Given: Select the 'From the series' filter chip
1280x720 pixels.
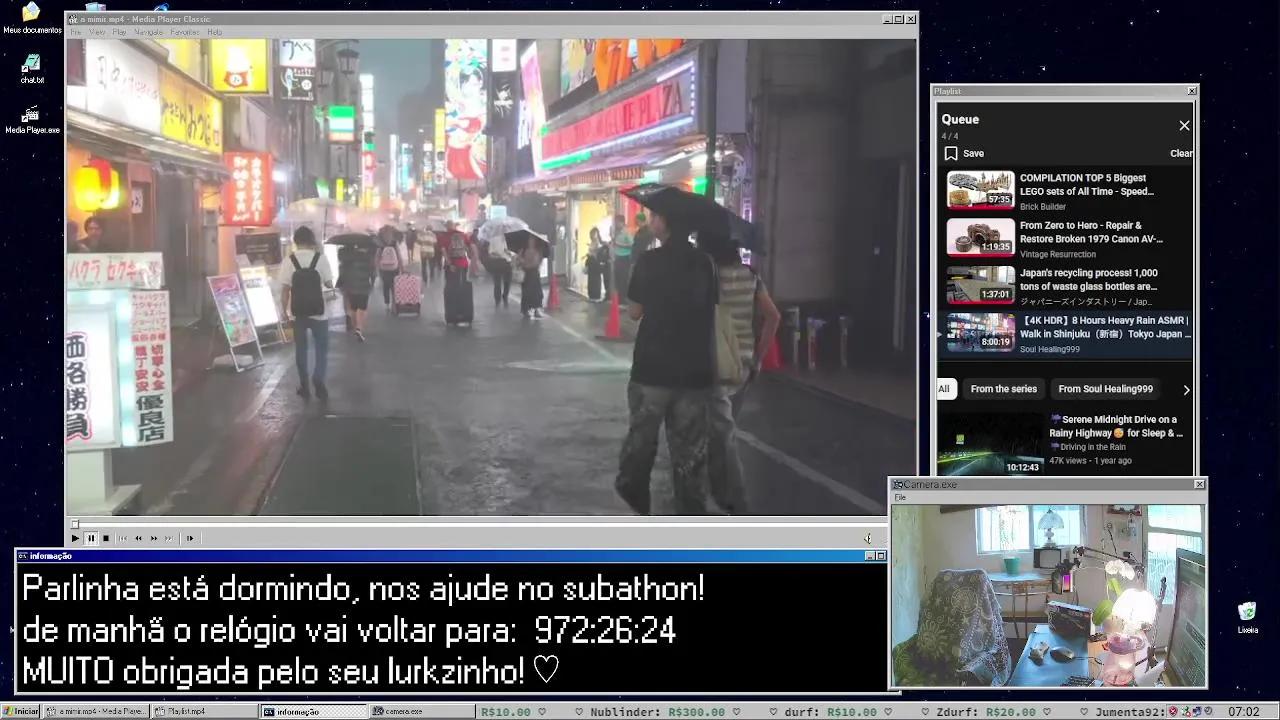Looking at the screenshot, I should (x=1004, y=389).
